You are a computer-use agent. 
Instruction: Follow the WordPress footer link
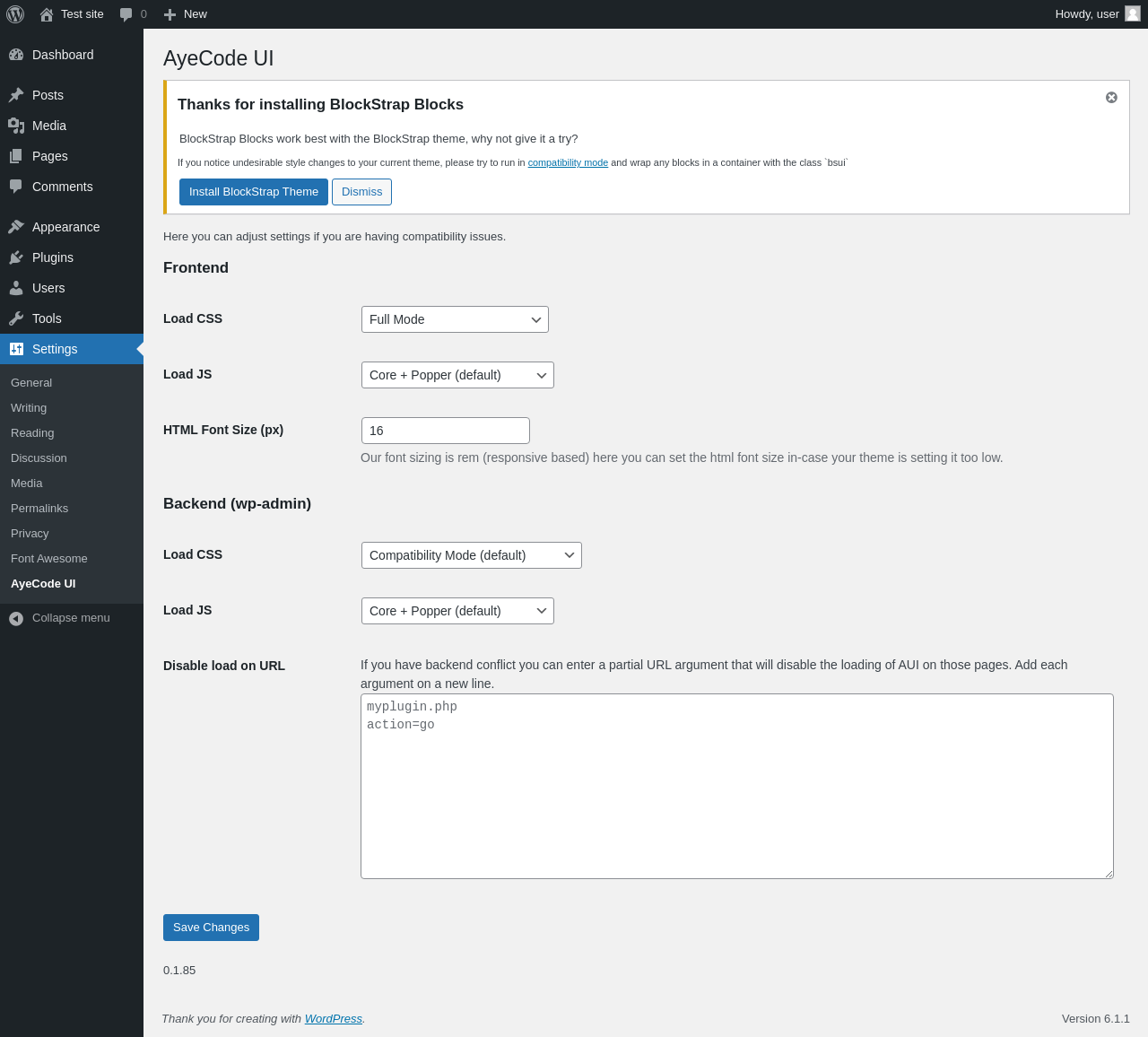pos(334,1018)
